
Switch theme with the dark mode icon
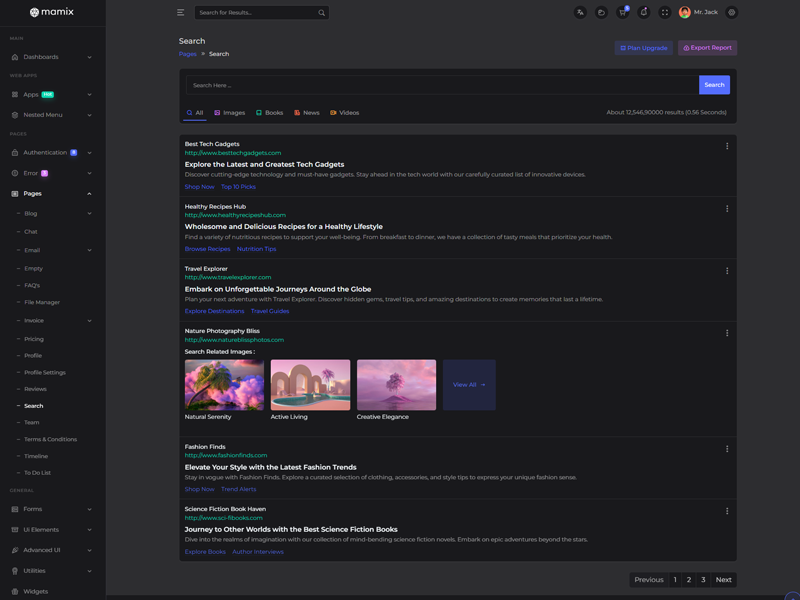pyautogui.click(x=601, y=13)
